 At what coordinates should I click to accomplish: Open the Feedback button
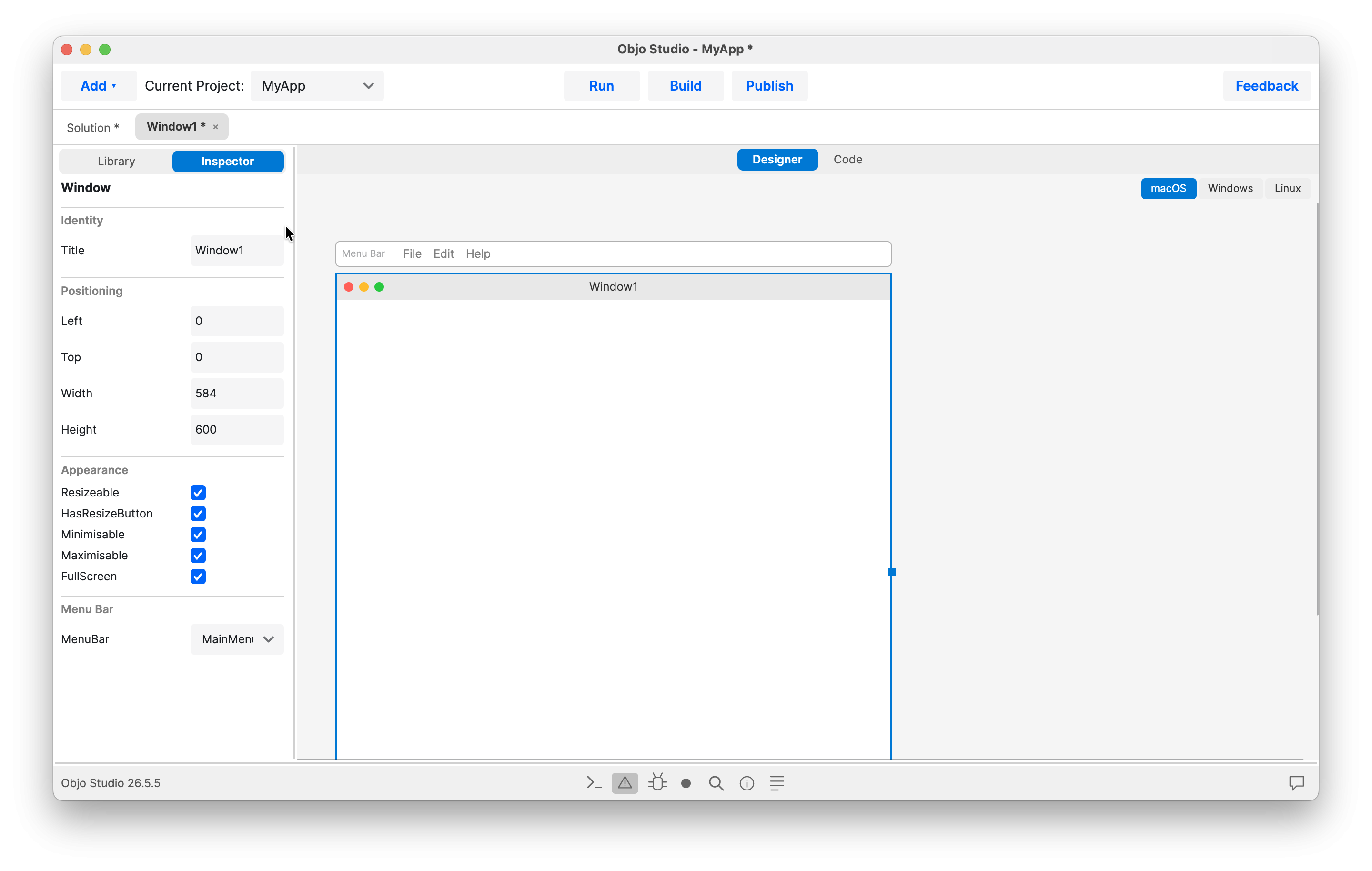pyautogui.click(x=1267, y=86)
